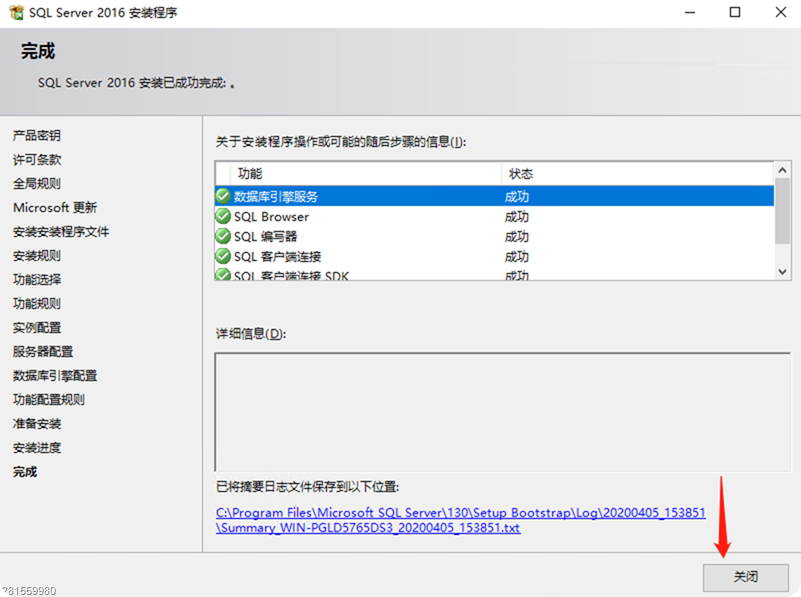801x597 pixels.
Task: Click the 安装规则 step
Action: point(37,255)
